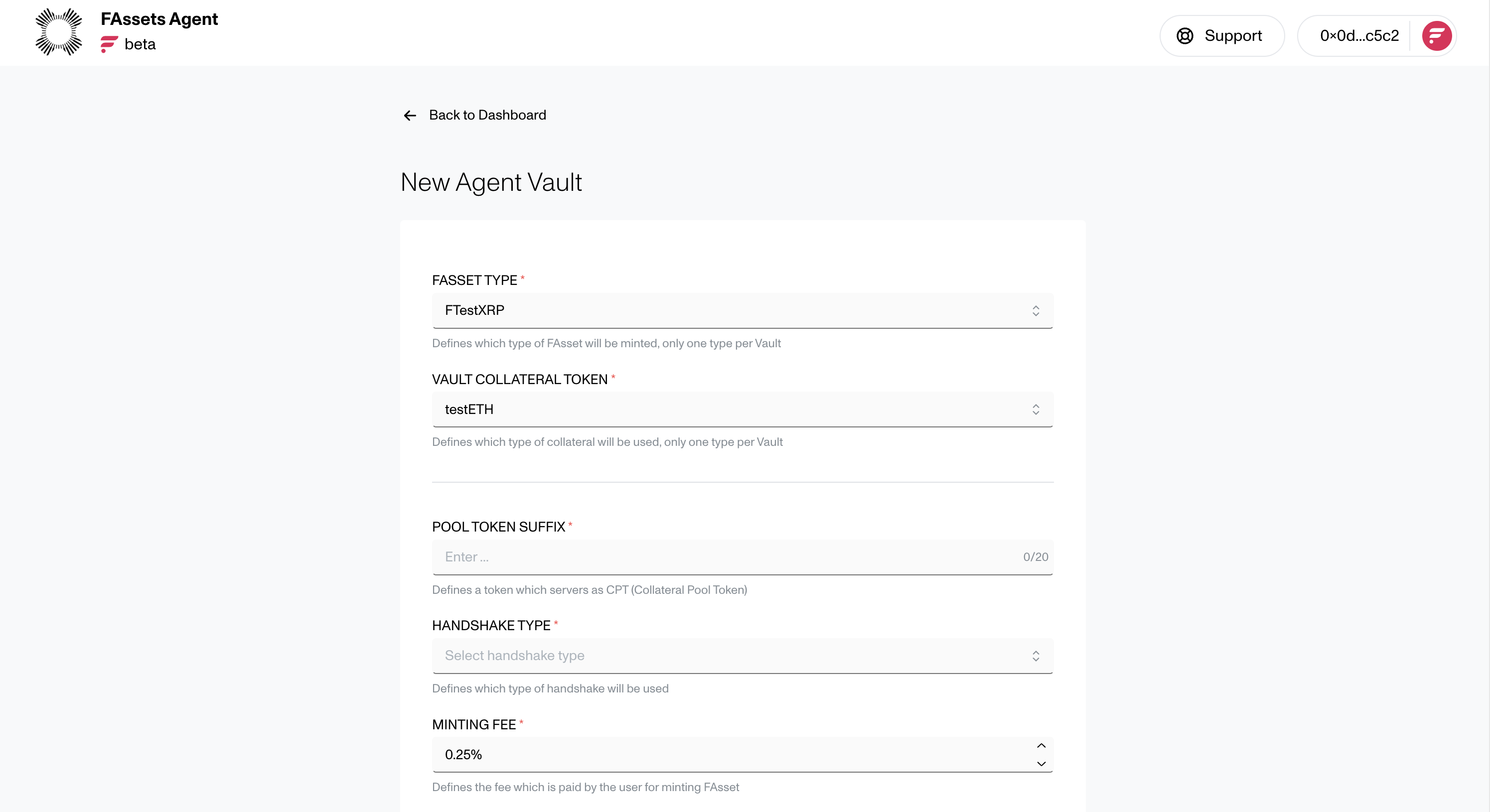Screen dimensions: 1490x812
Task: Click the FAsset Type selector chevrons
Action: [1036, 310]
